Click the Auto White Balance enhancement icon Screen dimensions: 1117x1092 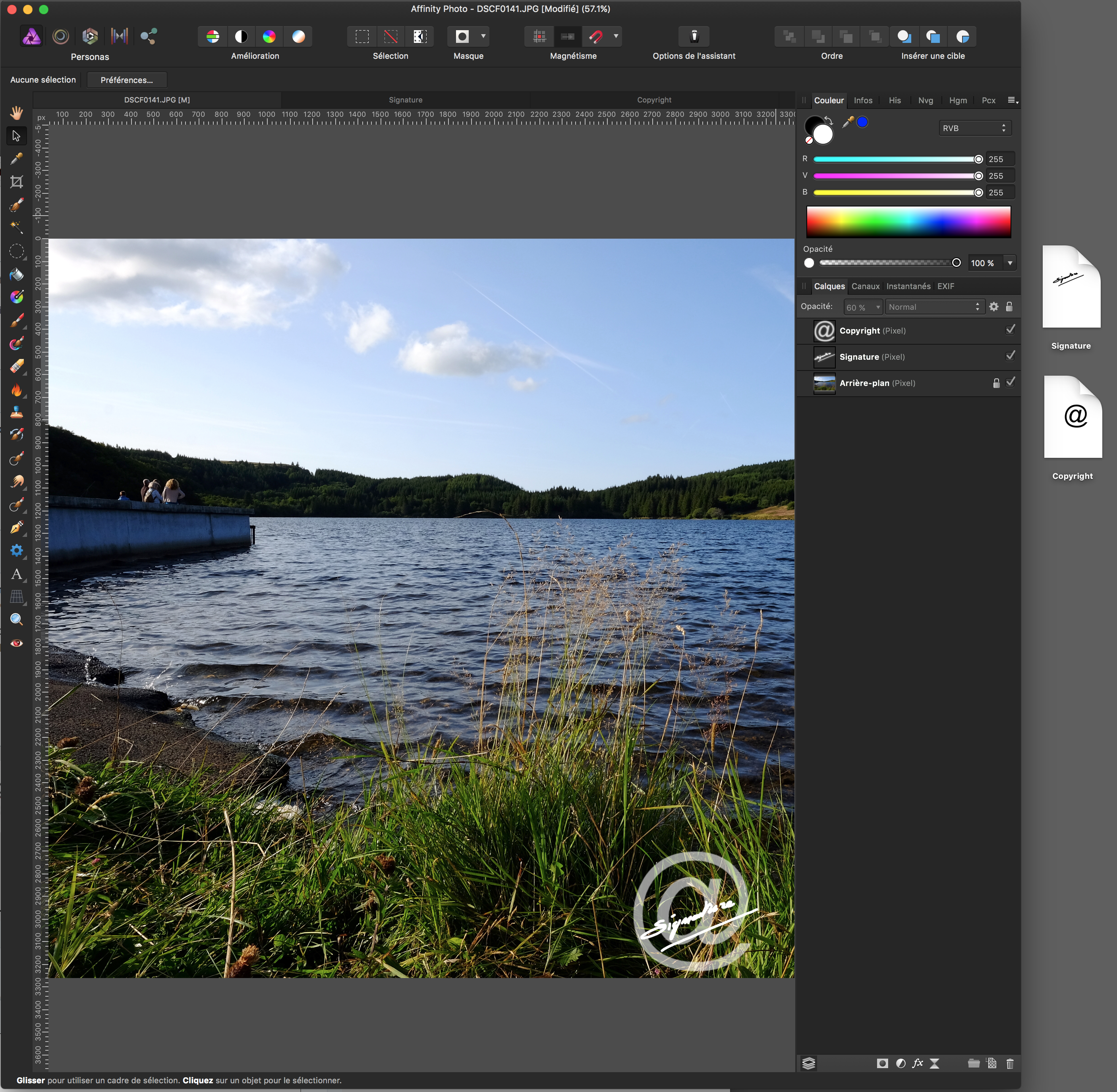point(298,37)
